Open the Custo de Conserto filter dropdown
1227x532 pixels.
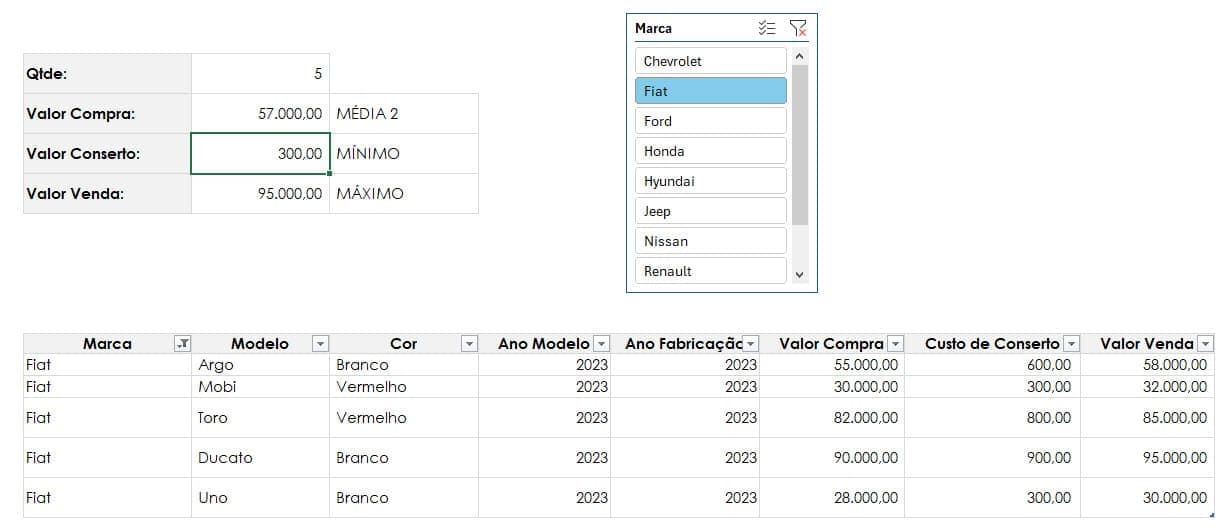pyautogui.click(x=1072, y=344)
